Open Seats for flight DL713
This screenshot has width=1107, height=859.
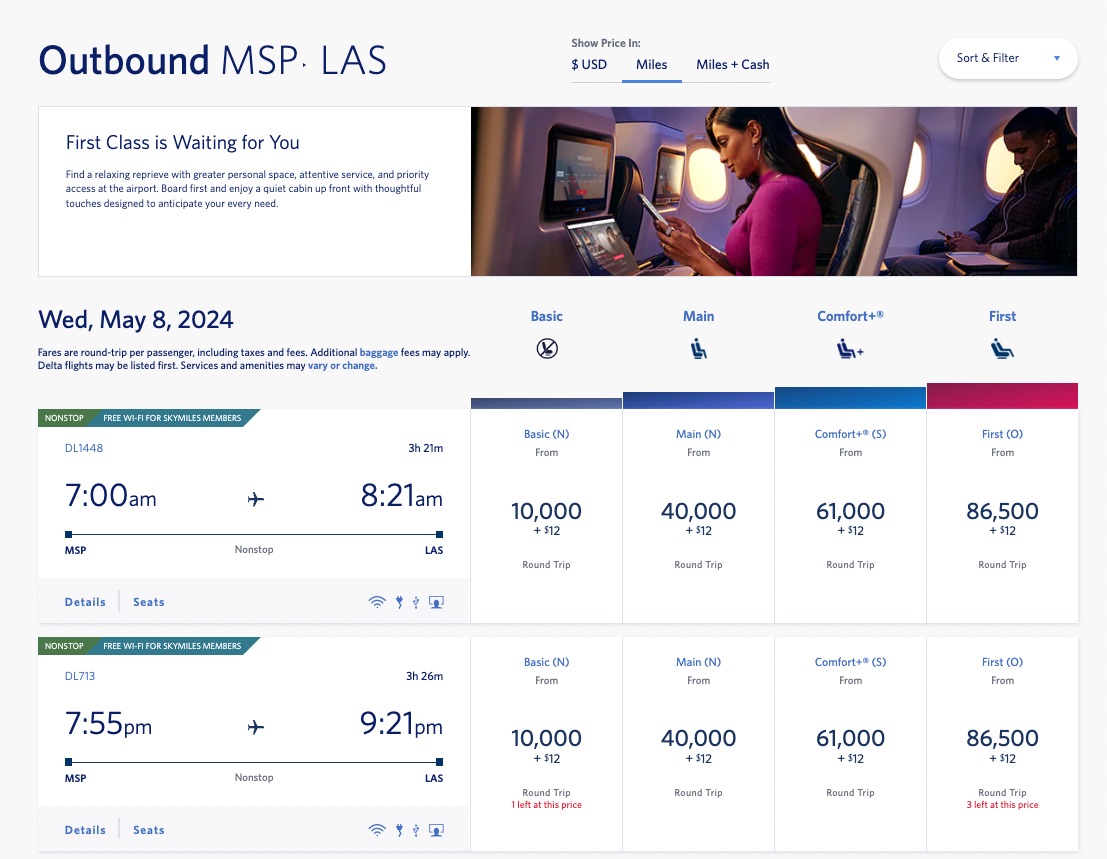[148, 829]
